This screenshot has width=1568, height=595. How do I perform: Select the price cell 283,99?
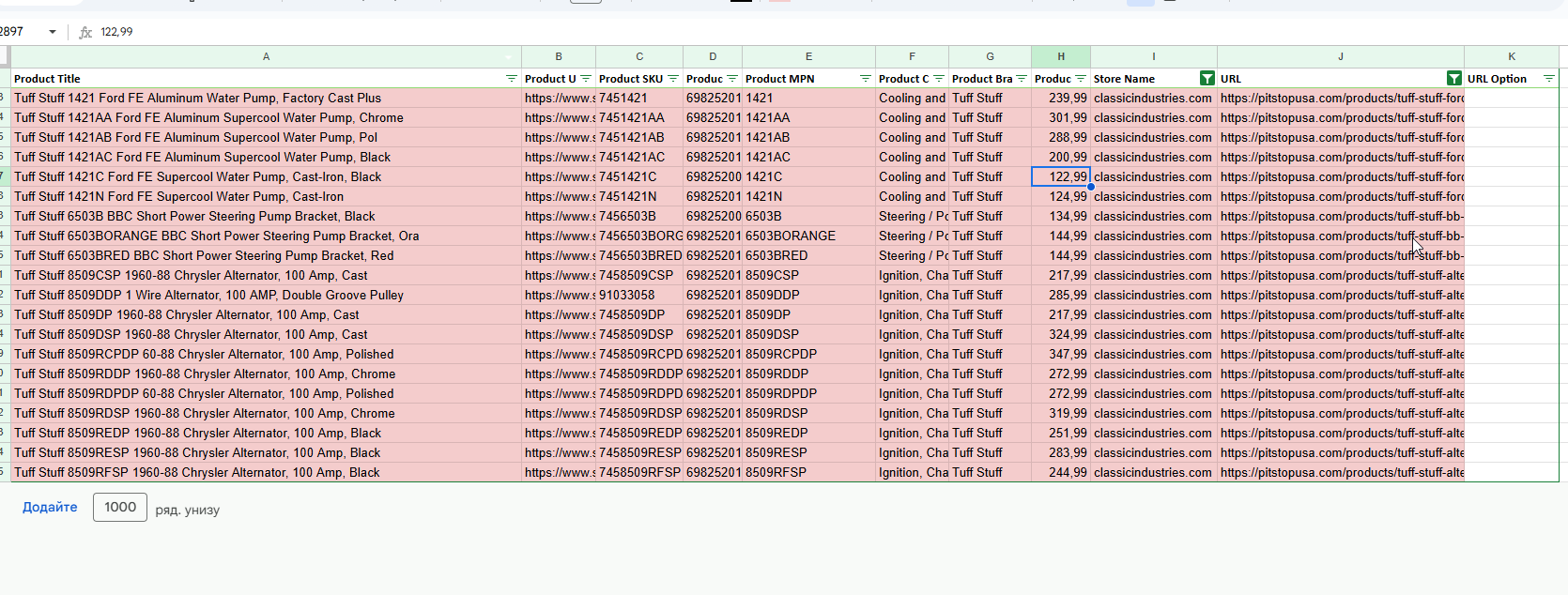pyautogui.click(x=1061, y=452)
